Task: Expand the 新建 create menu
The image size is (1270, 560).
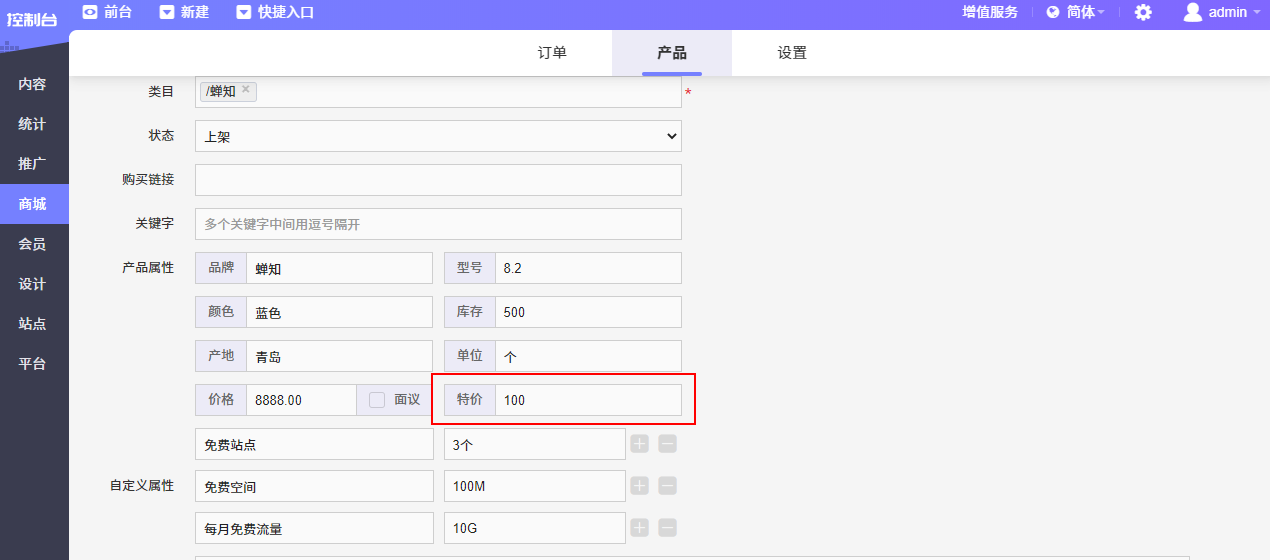Action: pyautogui.click(x=184, y=12)
